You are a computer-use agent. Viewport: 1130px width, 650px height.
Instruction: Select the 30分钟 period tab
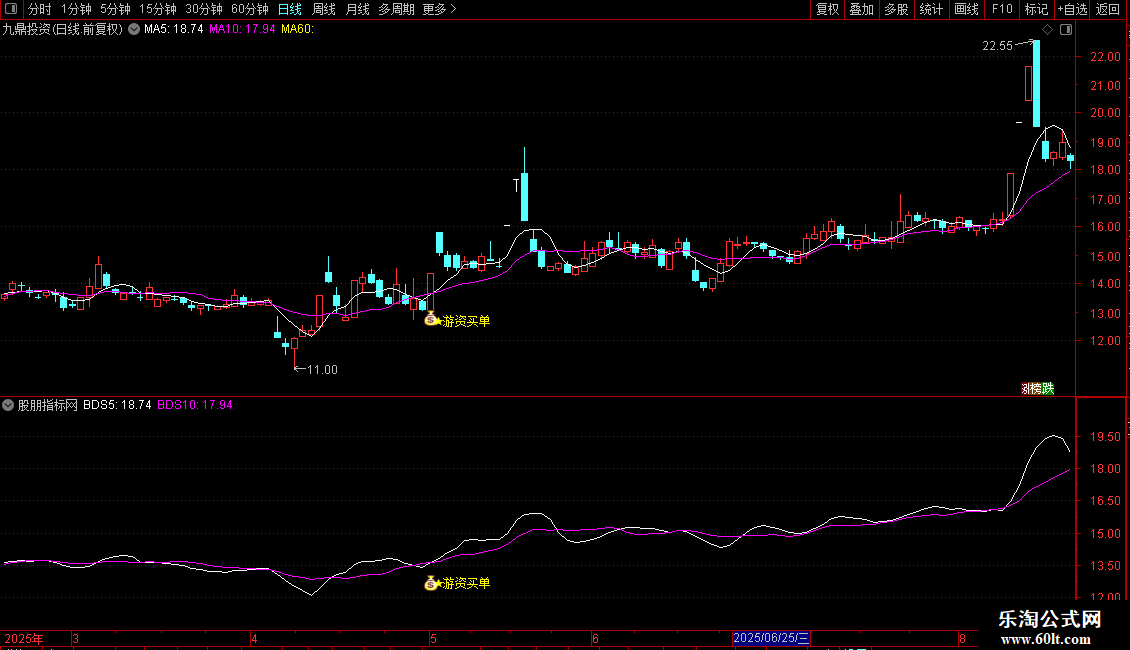coord(204,9)
